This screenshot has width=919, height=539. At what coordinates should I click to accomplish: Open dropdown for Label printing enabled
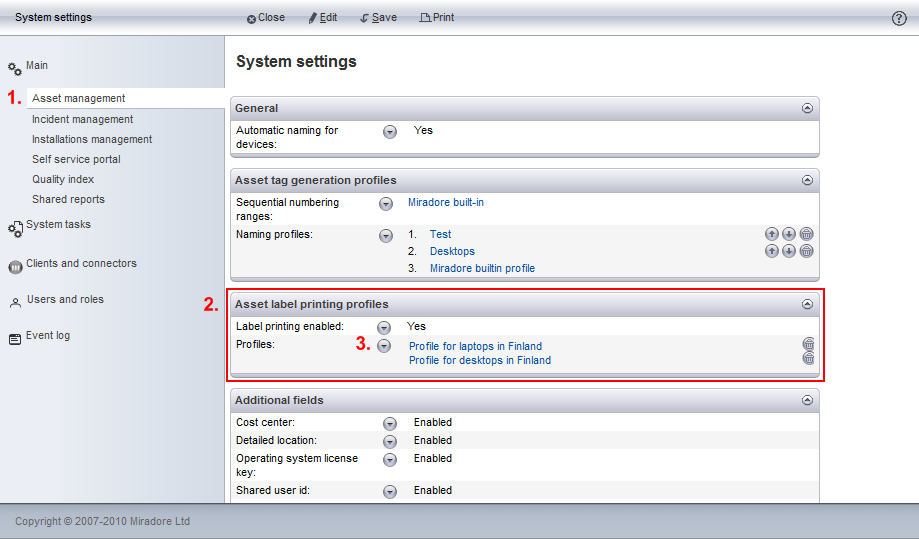[383, 327]
